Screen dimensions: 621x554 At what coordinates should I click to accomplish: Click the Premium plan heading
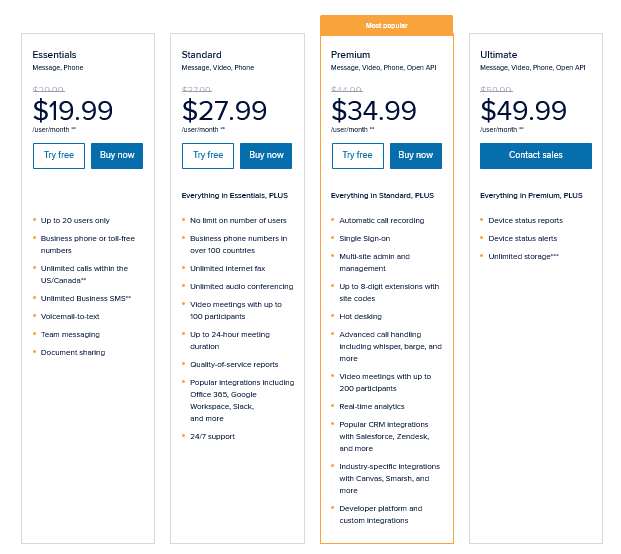(x=351, y=54)
